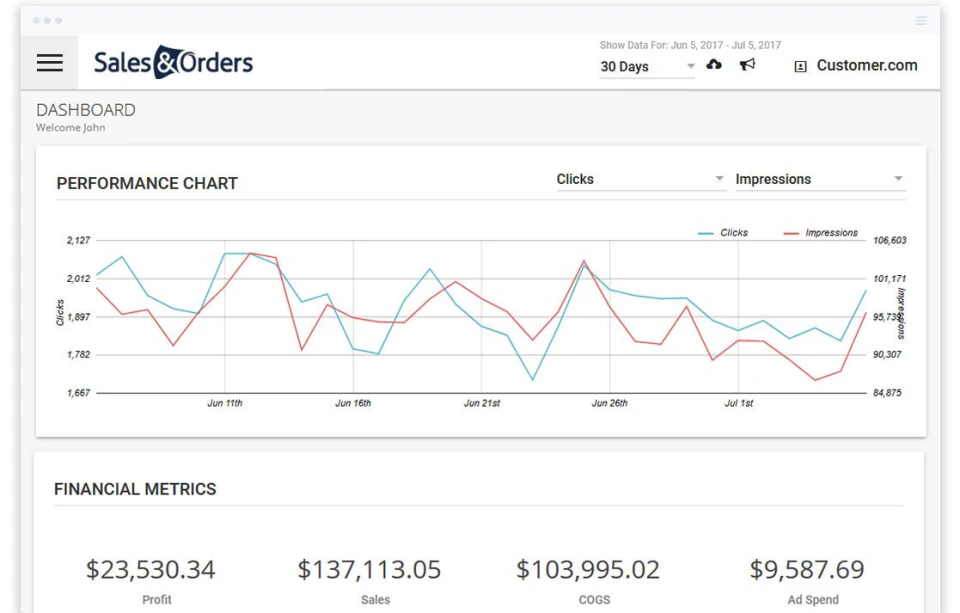
Task: Click the cloud sync icon
Action: point(714,65)
